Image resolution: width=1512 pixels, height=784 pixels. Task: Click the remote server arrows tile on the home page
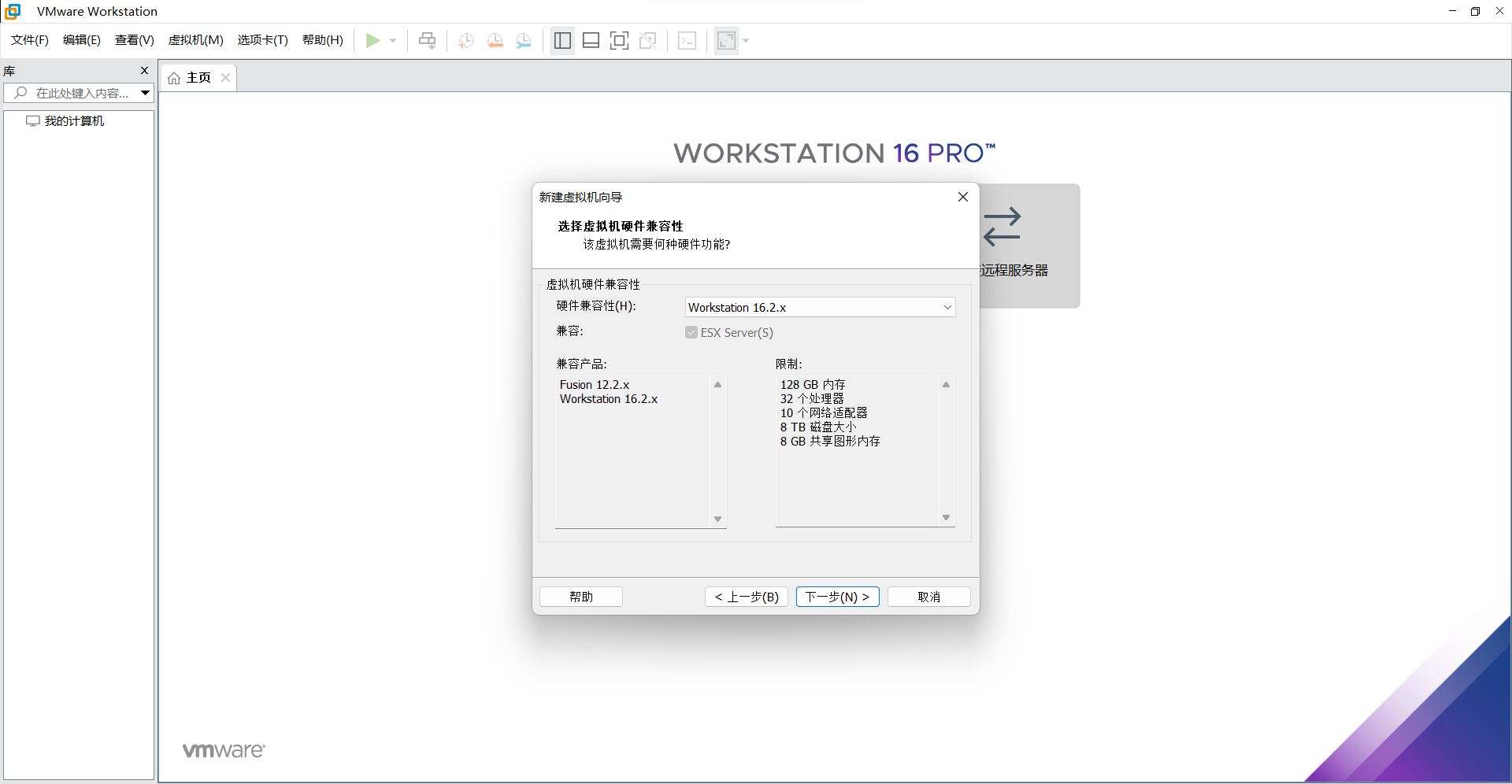(1029, 246)
